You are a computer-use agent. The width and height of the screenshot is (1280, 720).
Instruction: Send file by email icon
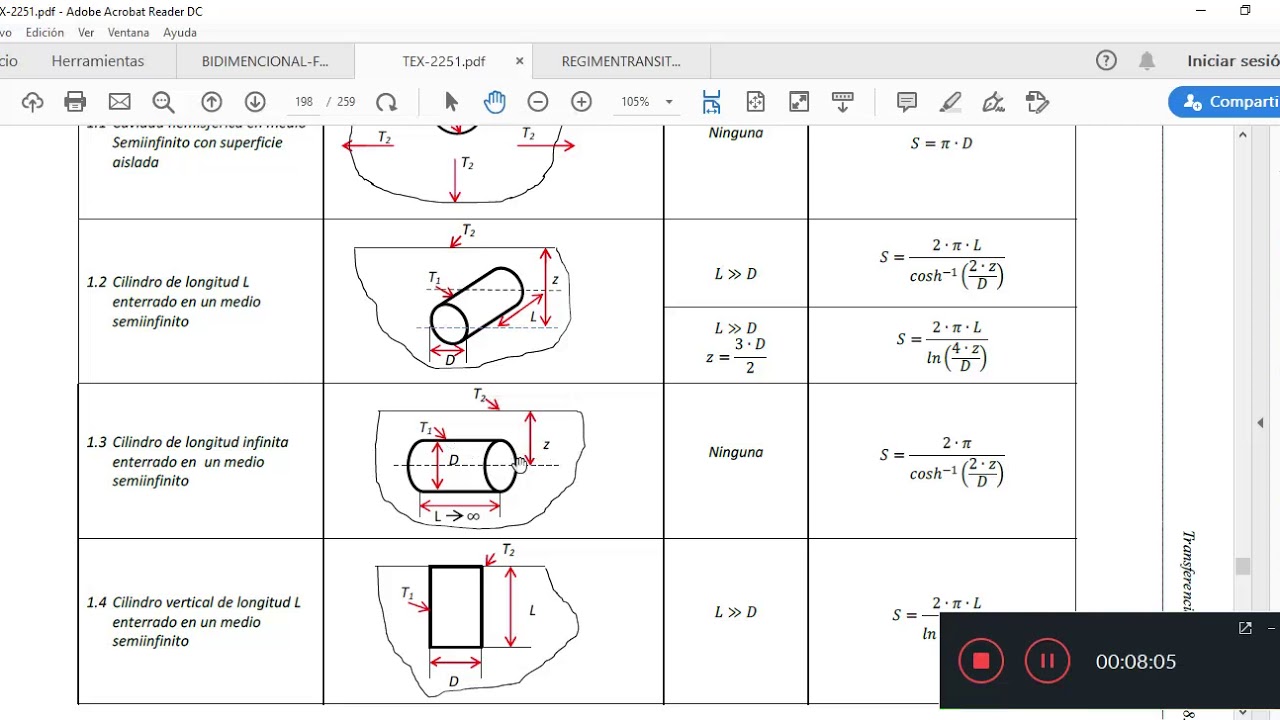coord(119,102)
